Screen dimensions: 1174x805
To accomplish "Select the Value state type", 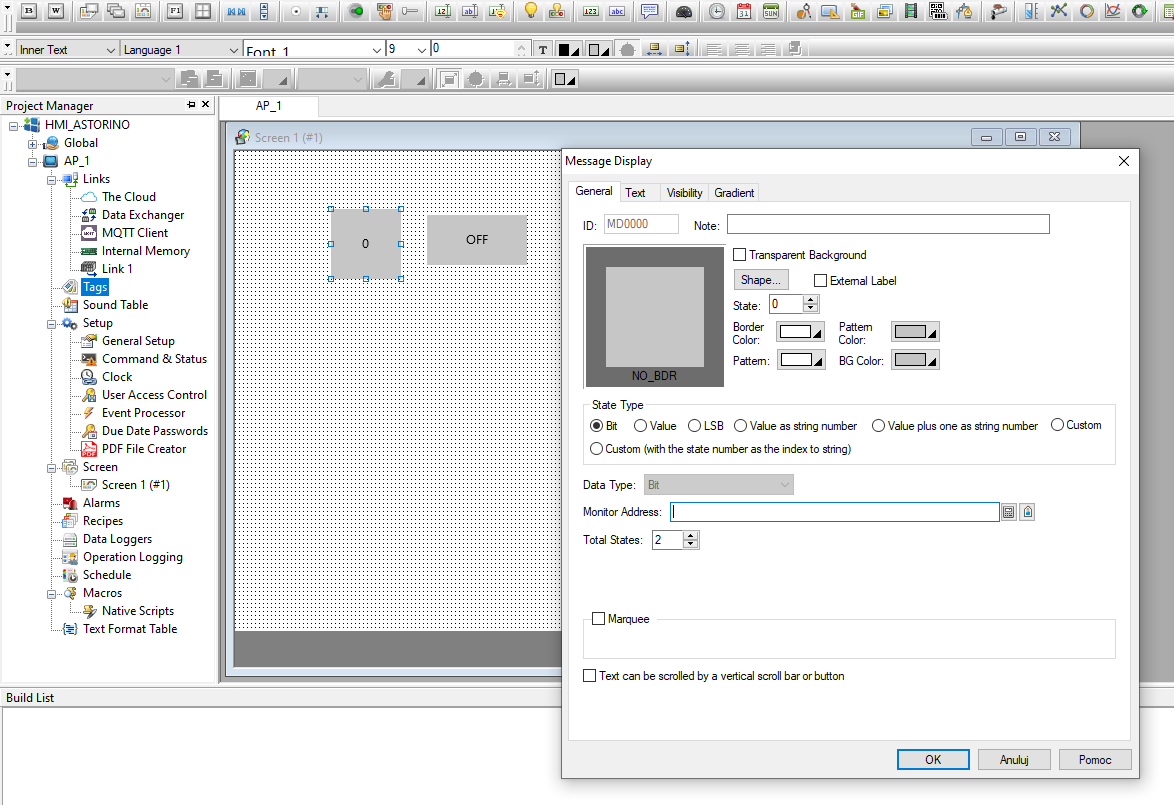I will pyautogui.click(x=640, y=426).
